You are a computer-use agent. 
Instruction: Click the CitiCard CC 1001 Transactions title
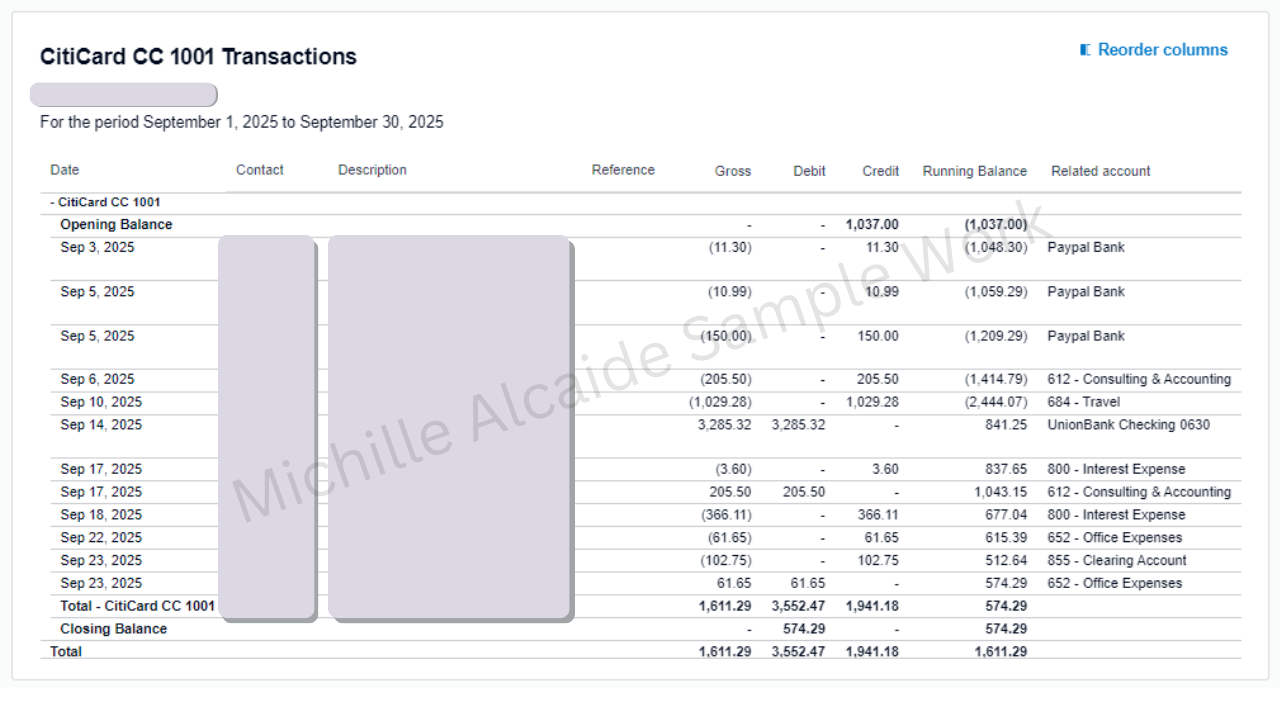click(198, 57)
